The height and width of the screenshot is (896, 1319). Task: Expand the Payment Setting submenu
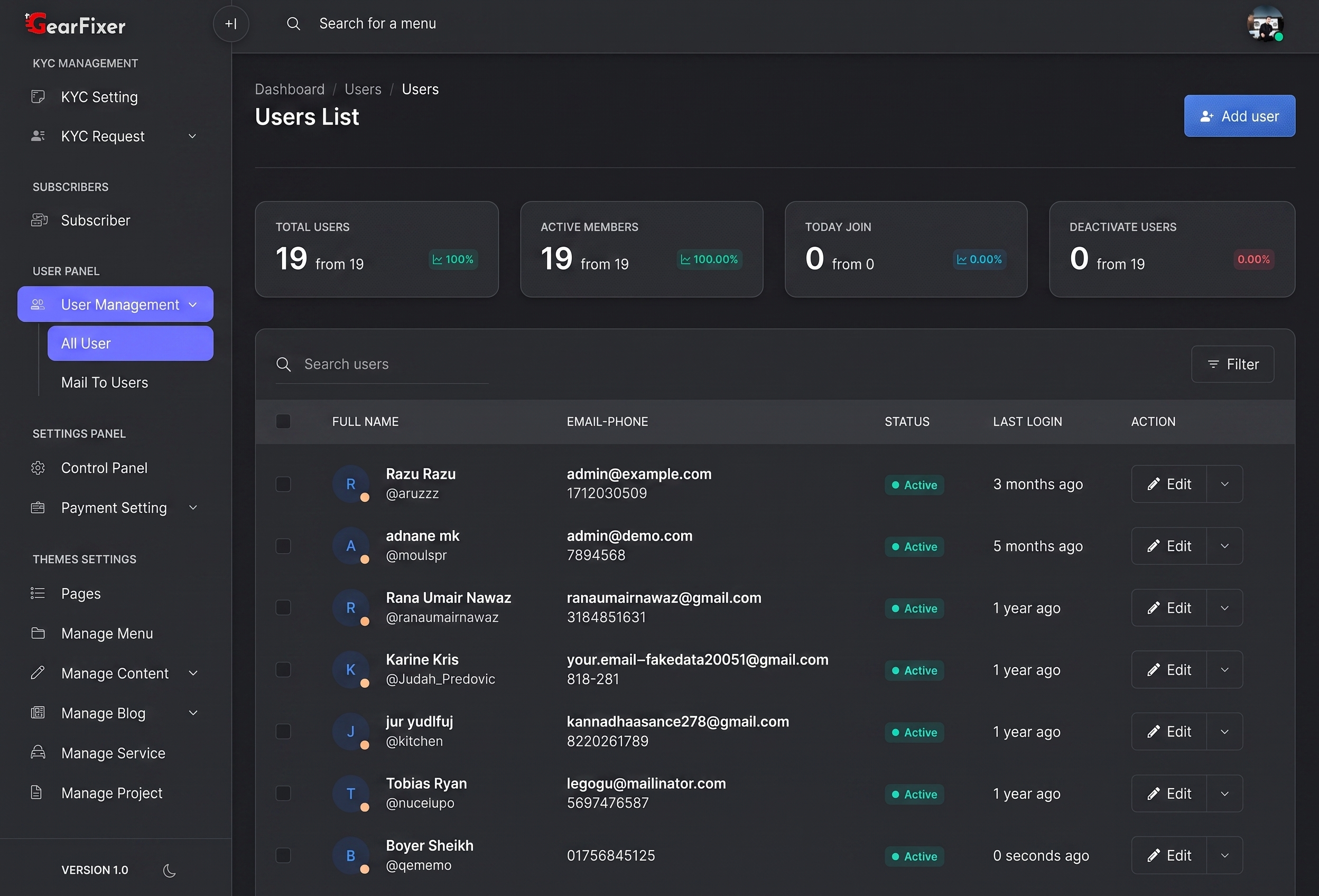pyautogui.click(x=192, y=508)
